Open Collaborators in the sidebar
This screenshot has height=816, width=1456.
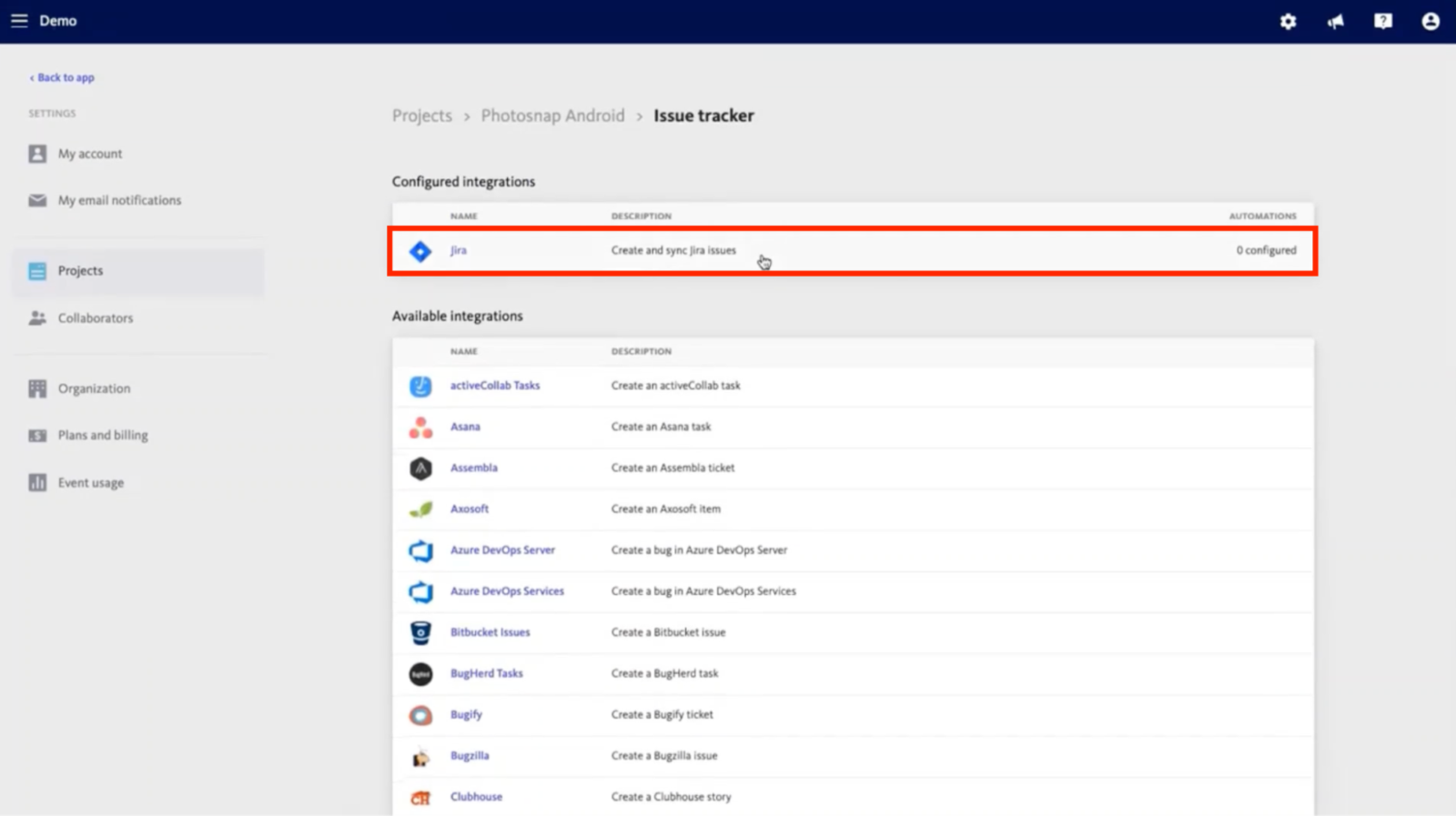pos(96,318)
